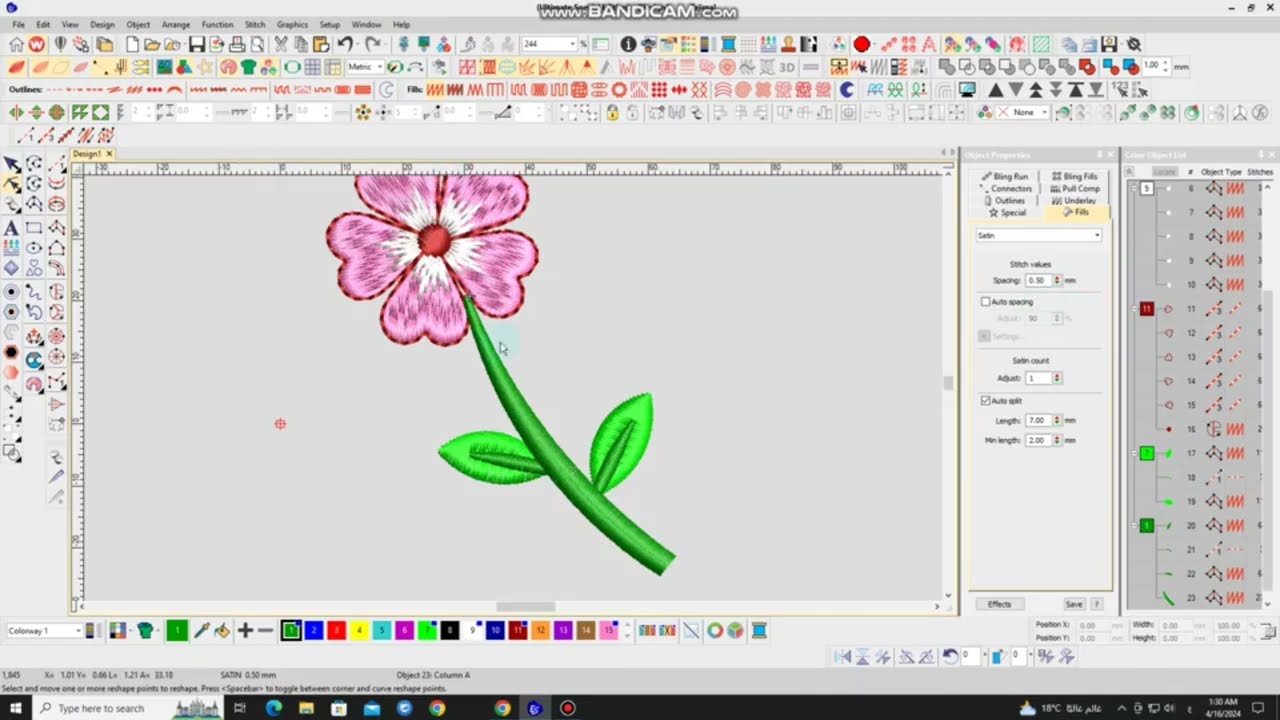This screenshot has height=720, width=1280.
Task: Increase the Satin count Adjust stepper
Action: [1057, 376]
